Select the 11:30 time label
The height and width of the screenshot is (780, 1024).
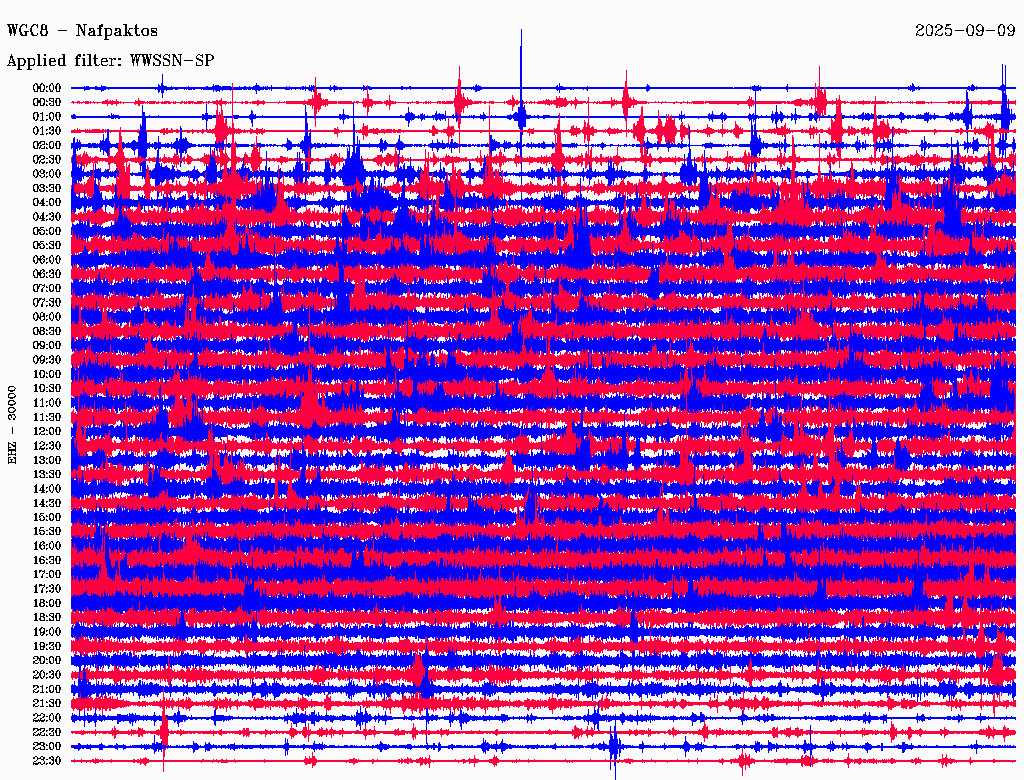coord(47,417)
